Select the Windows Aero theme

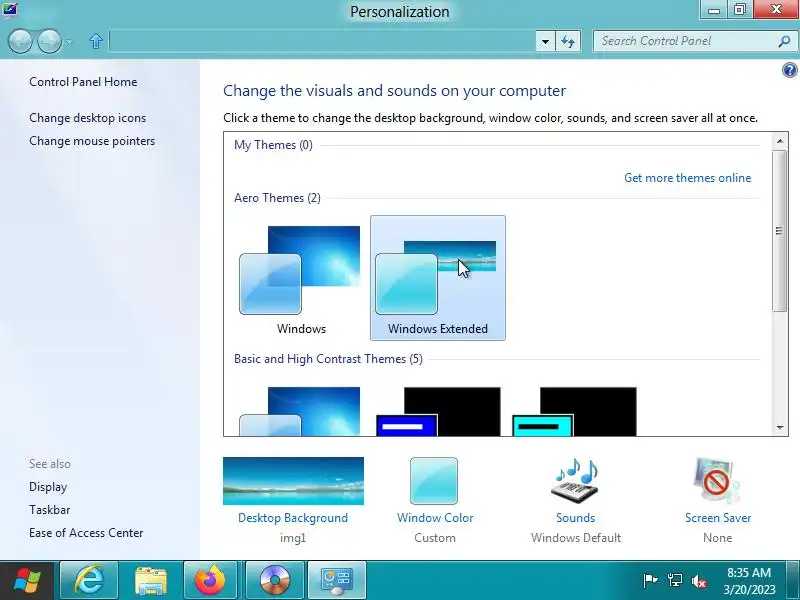[x=301, y=278]
